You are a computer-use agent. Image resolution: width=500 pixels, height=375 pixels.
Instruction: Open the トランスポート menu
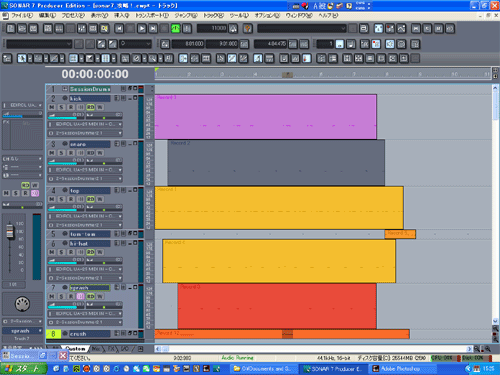click(x=152, y=16)
